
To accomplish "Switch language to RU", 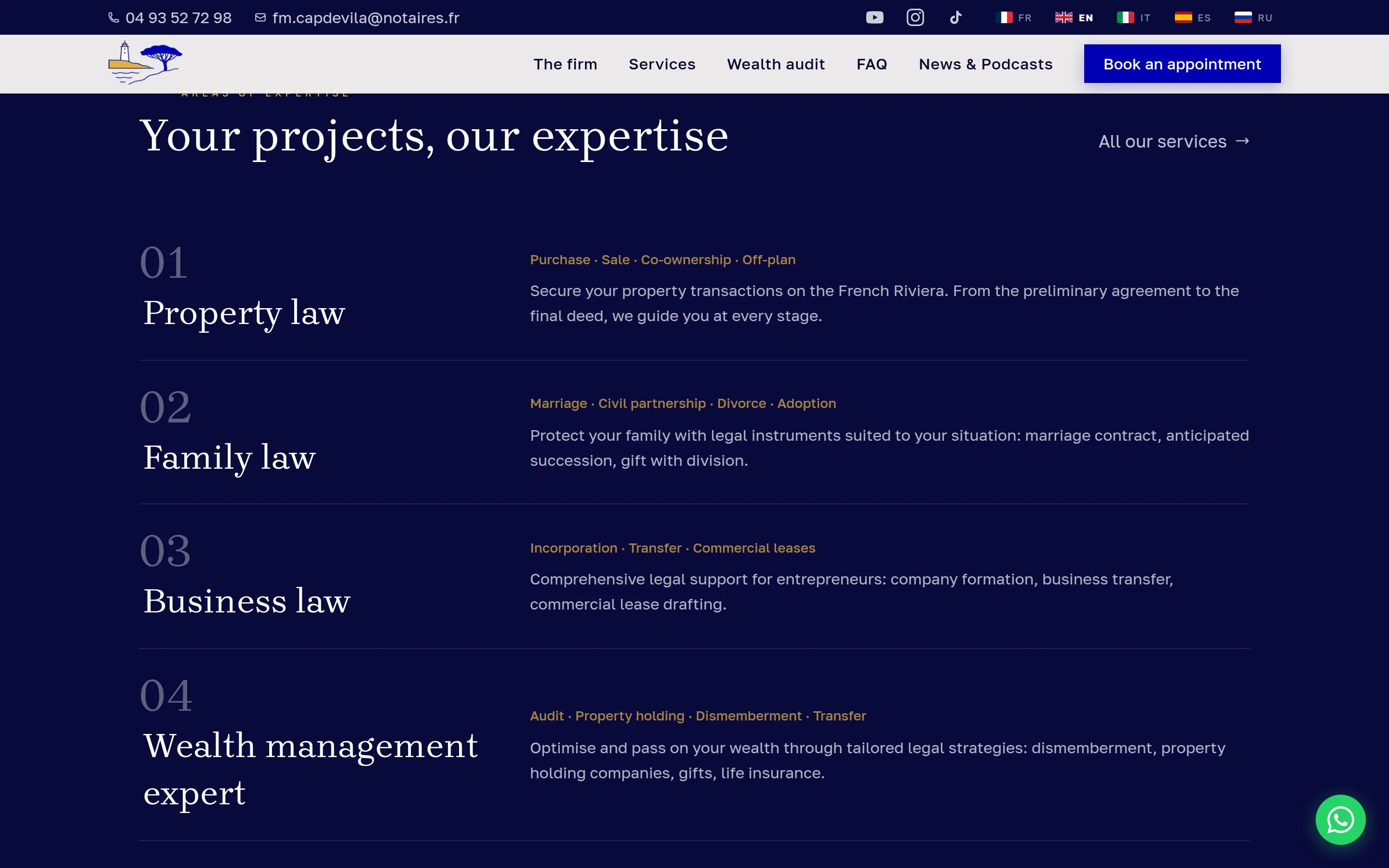I will point(1265,18).
